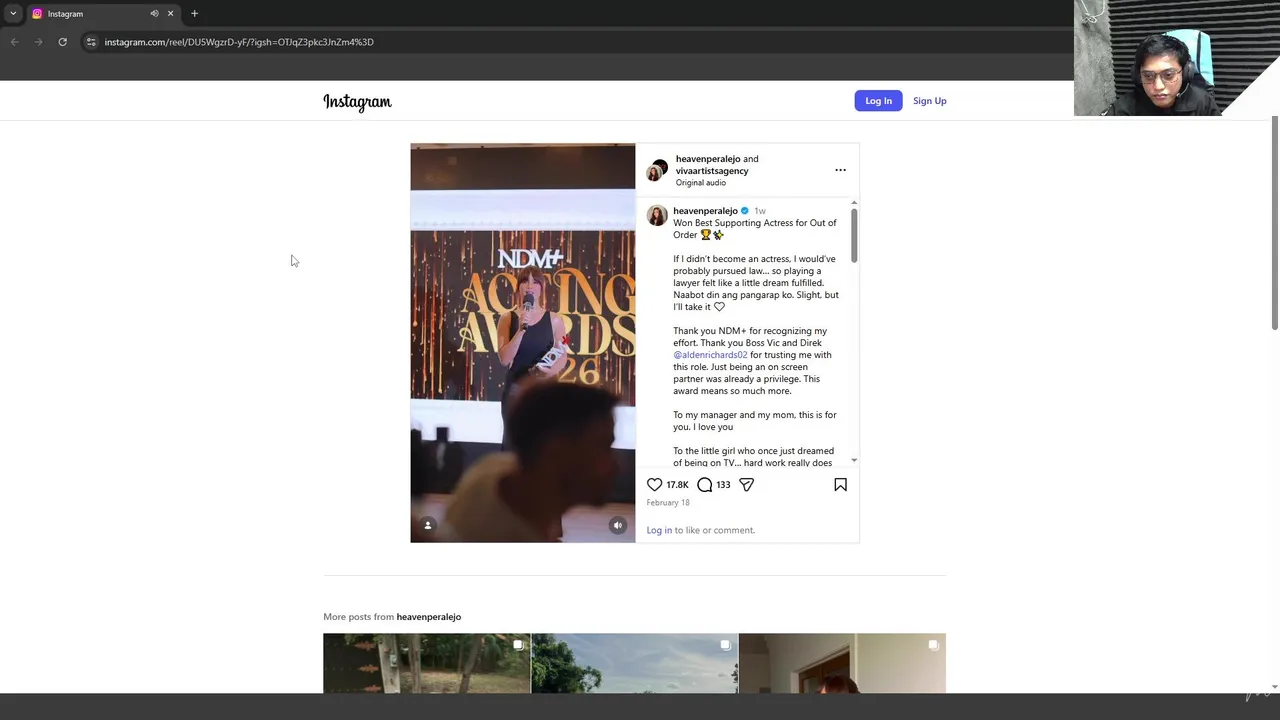Open third thumbnail under More posts

[x=842, y=663]
